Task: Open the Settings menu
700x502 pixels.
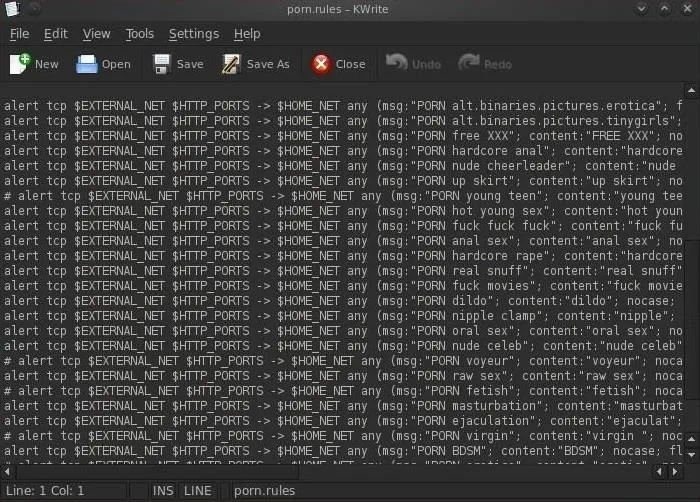Action: click(194, 34)
